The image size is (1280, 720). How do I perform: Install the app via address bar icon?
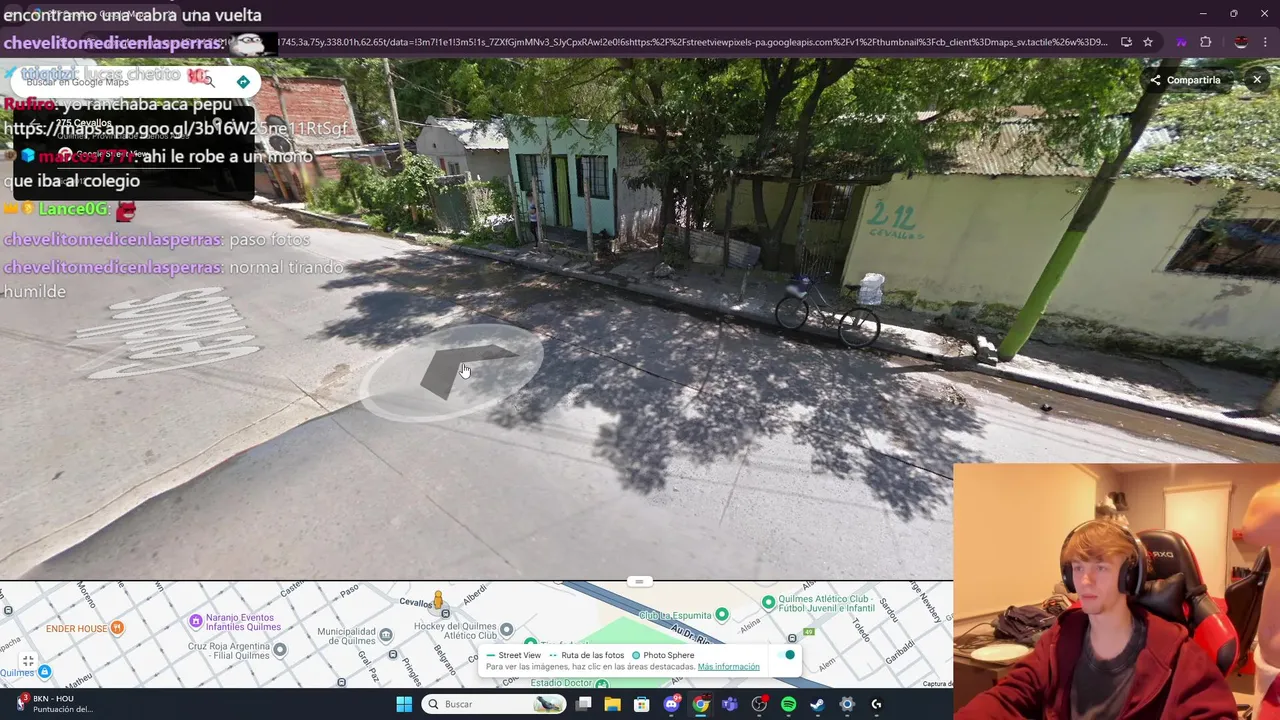pos(1126,42)
